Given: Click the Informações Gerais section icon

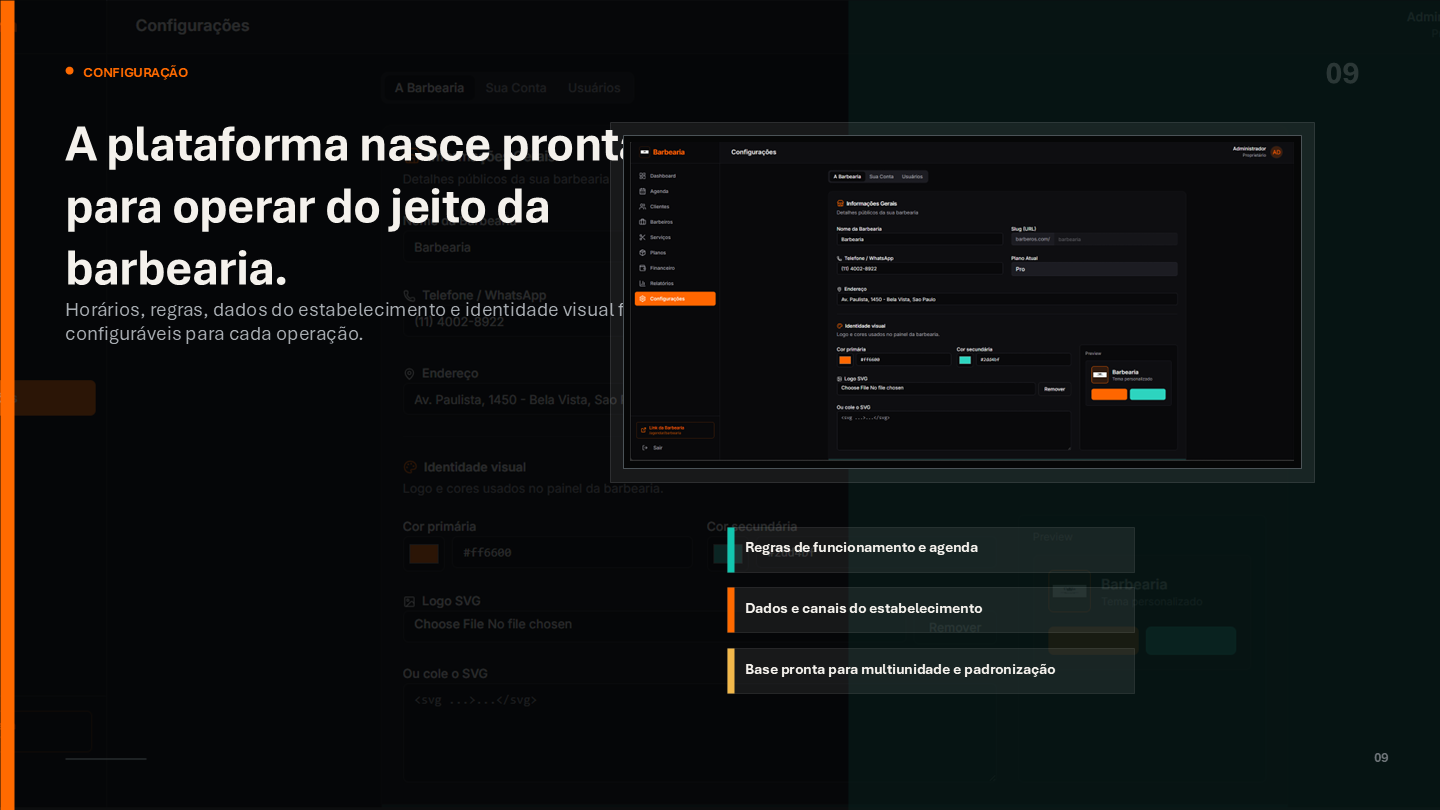Looking at the screenshot, I should pyautogui.click(x=840, y=203).
